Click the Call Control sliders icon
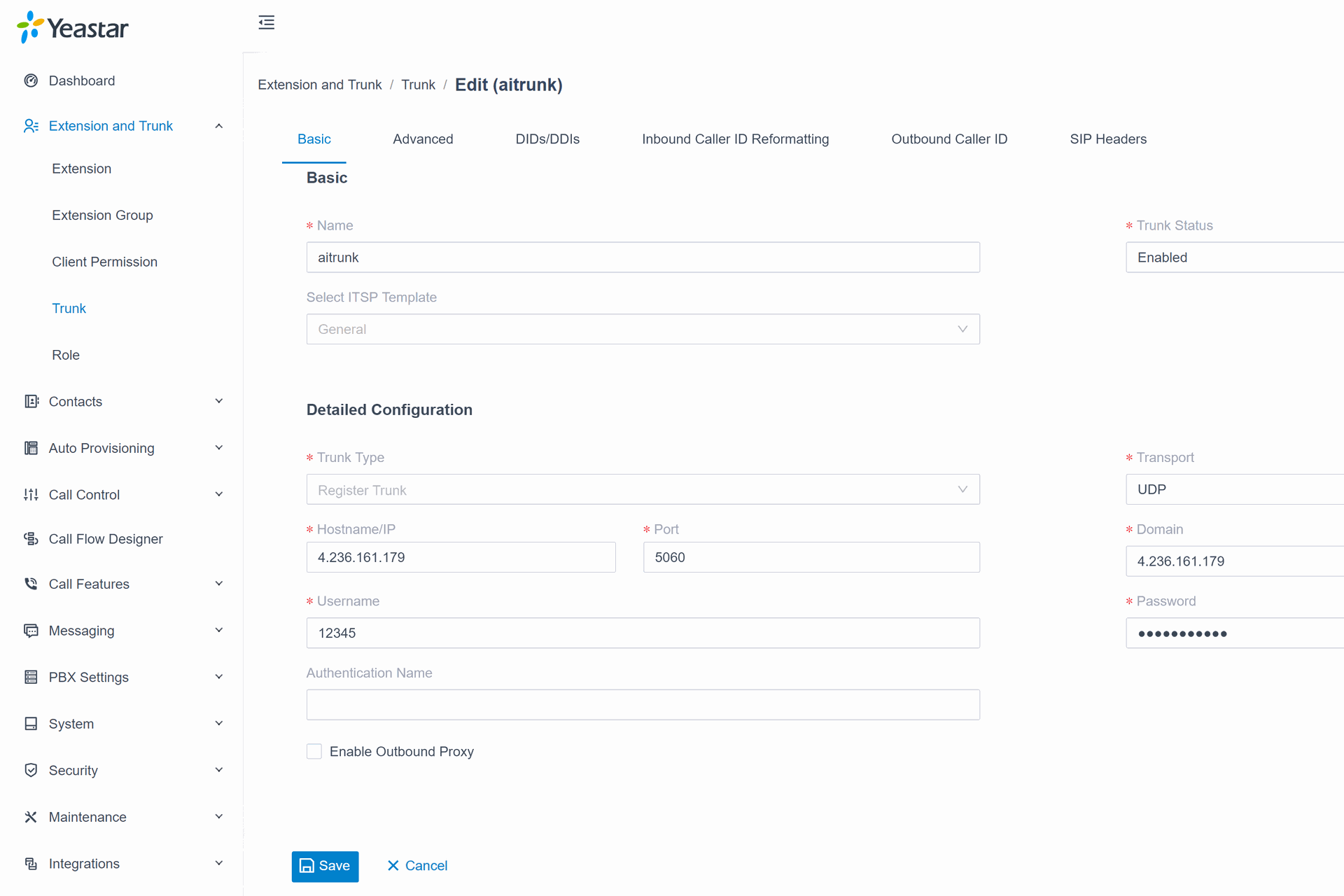Screen dimensions: 1344x896 tap(31, 494)
